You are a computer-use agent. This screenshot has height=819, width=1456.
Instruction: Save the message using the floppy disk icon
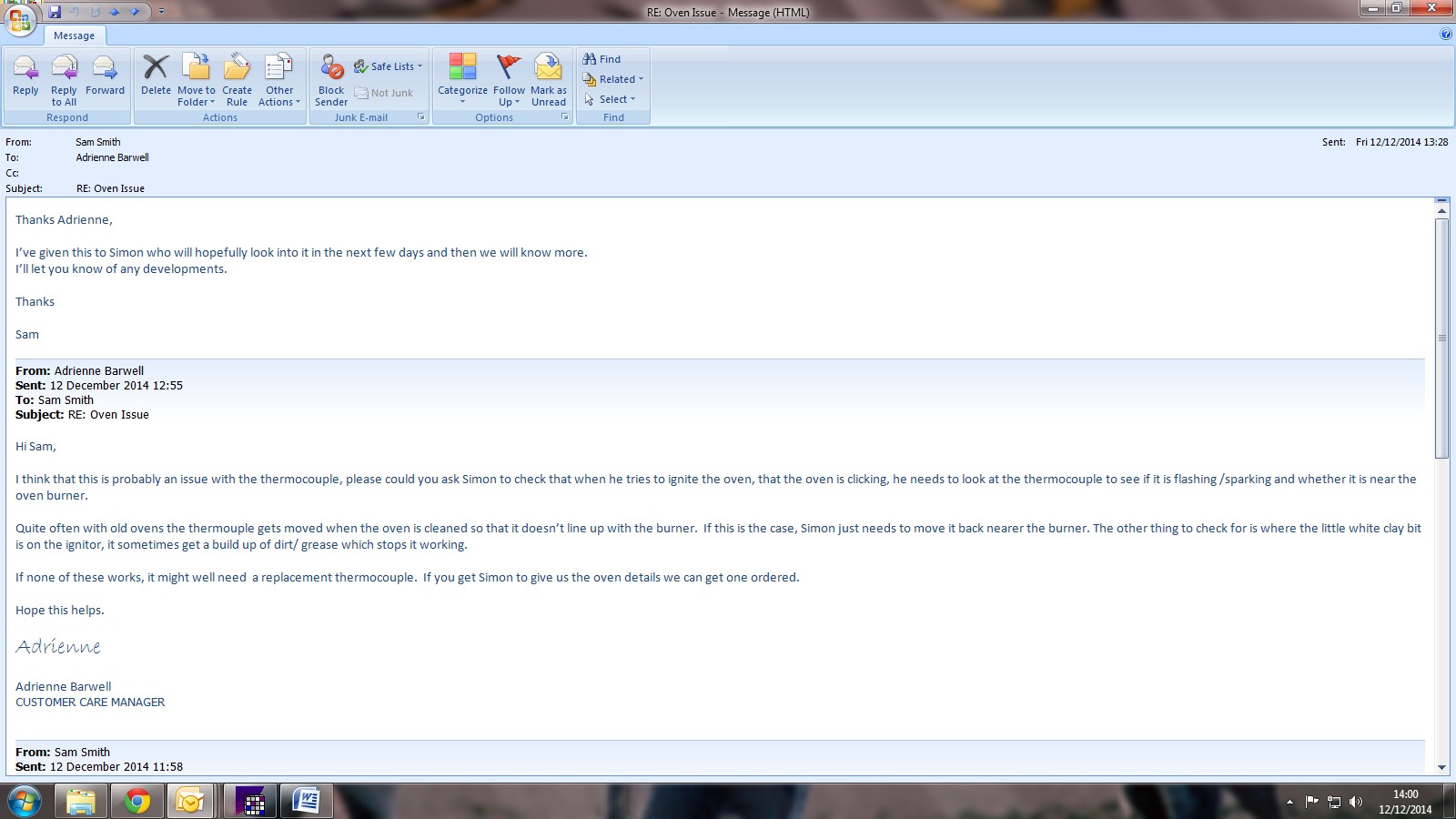coord(55,12)
